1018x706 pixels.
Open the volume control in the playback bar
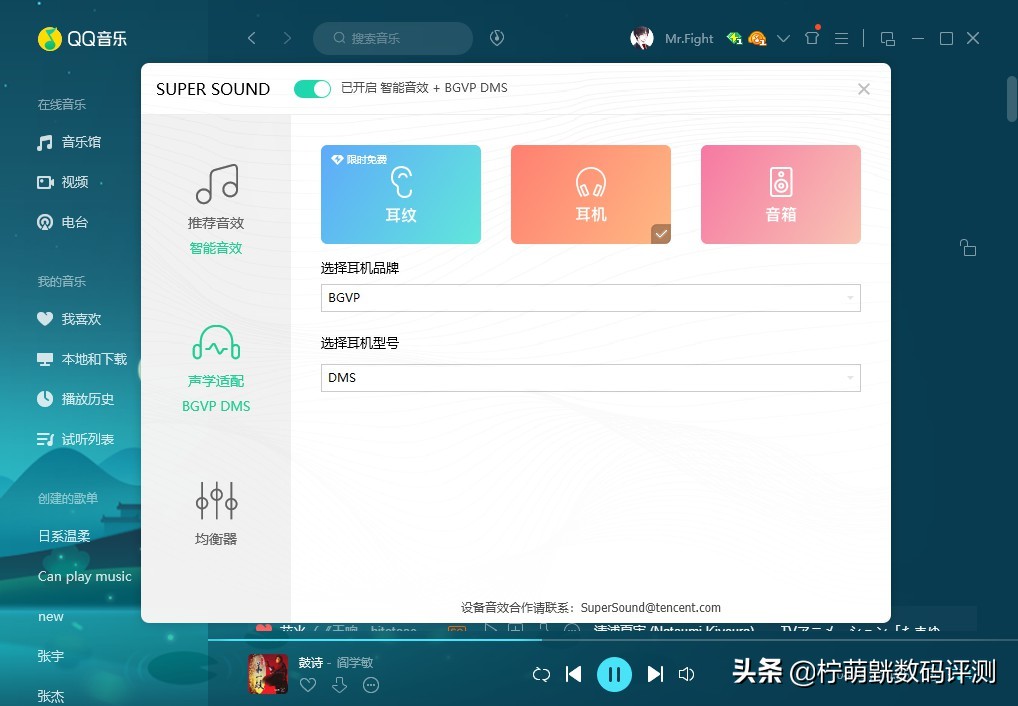click(686, 674)
